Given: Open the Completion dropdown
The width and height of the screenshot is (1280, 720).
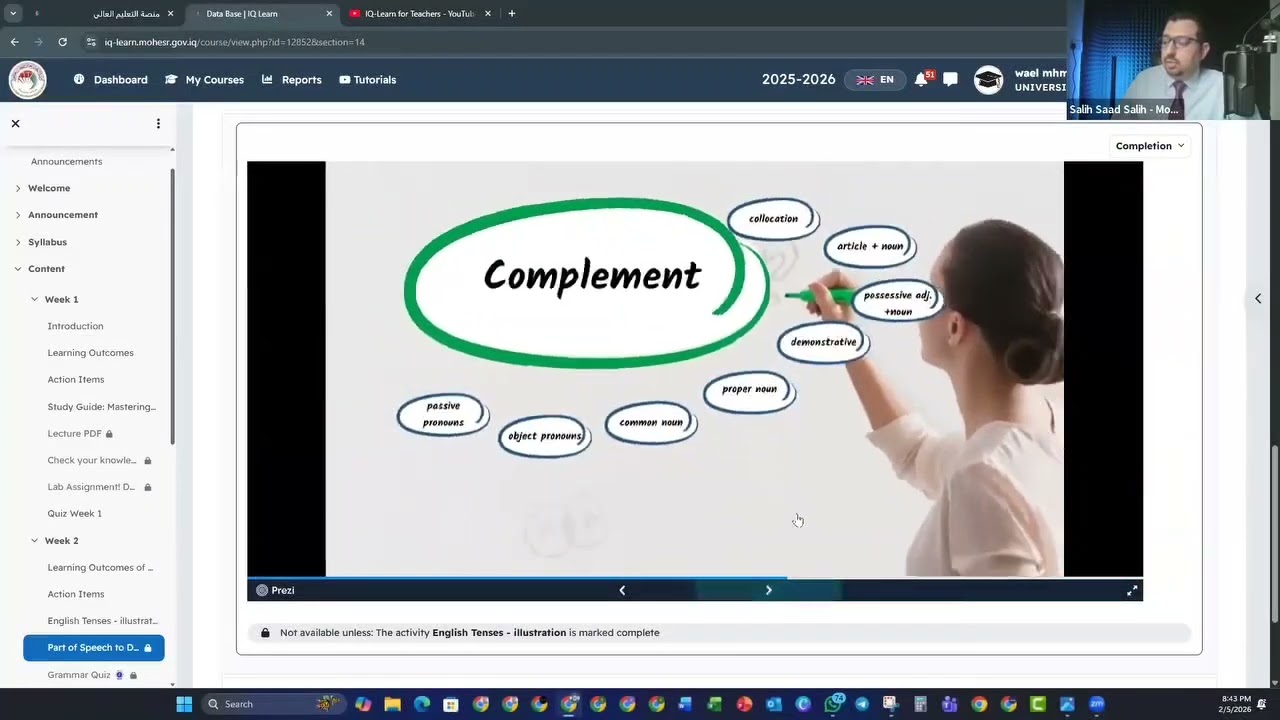Looking at the screenshot, I should [x=1149, y=146].
